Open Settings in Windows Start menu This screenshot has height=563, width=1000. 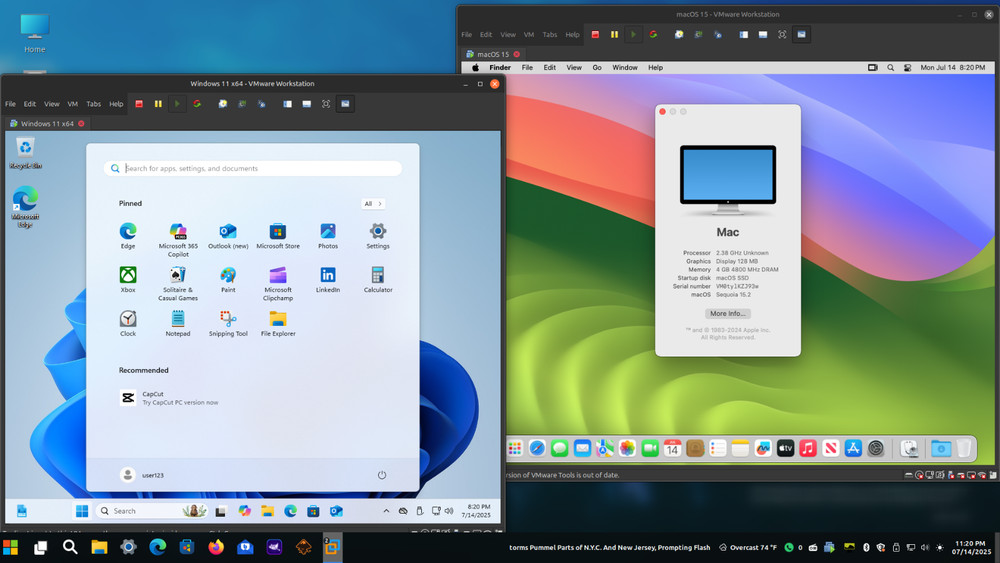378,236
